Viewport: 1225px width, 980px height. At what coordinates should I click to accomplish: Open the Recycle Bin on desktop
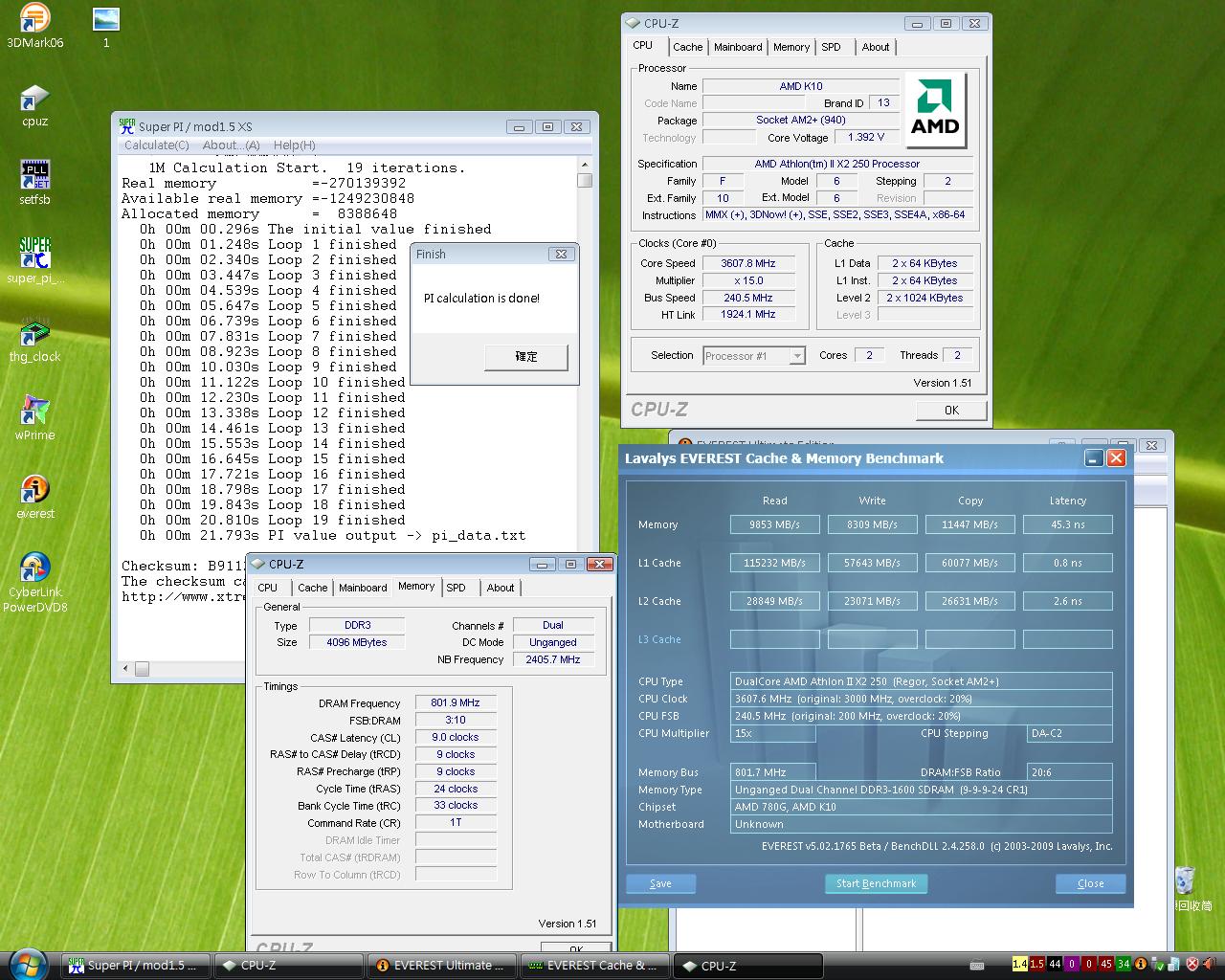[x=1187, y=888]
